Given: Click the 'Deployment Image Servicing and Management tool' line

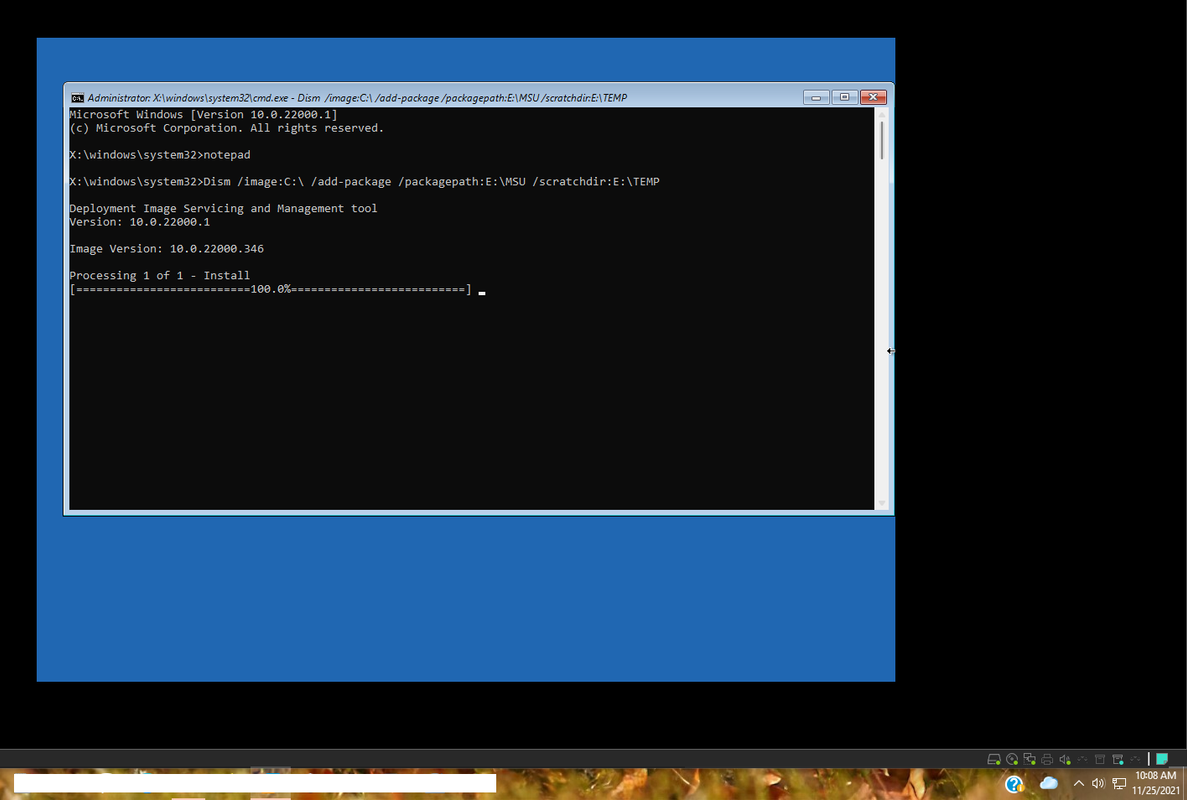Looking at the screenshot, I should click(x=223, y=208).
